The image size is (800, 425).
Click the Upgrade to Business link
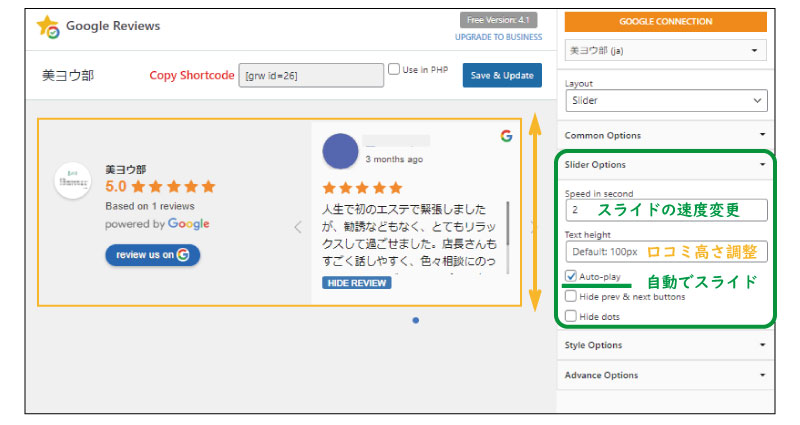point(498,36)
